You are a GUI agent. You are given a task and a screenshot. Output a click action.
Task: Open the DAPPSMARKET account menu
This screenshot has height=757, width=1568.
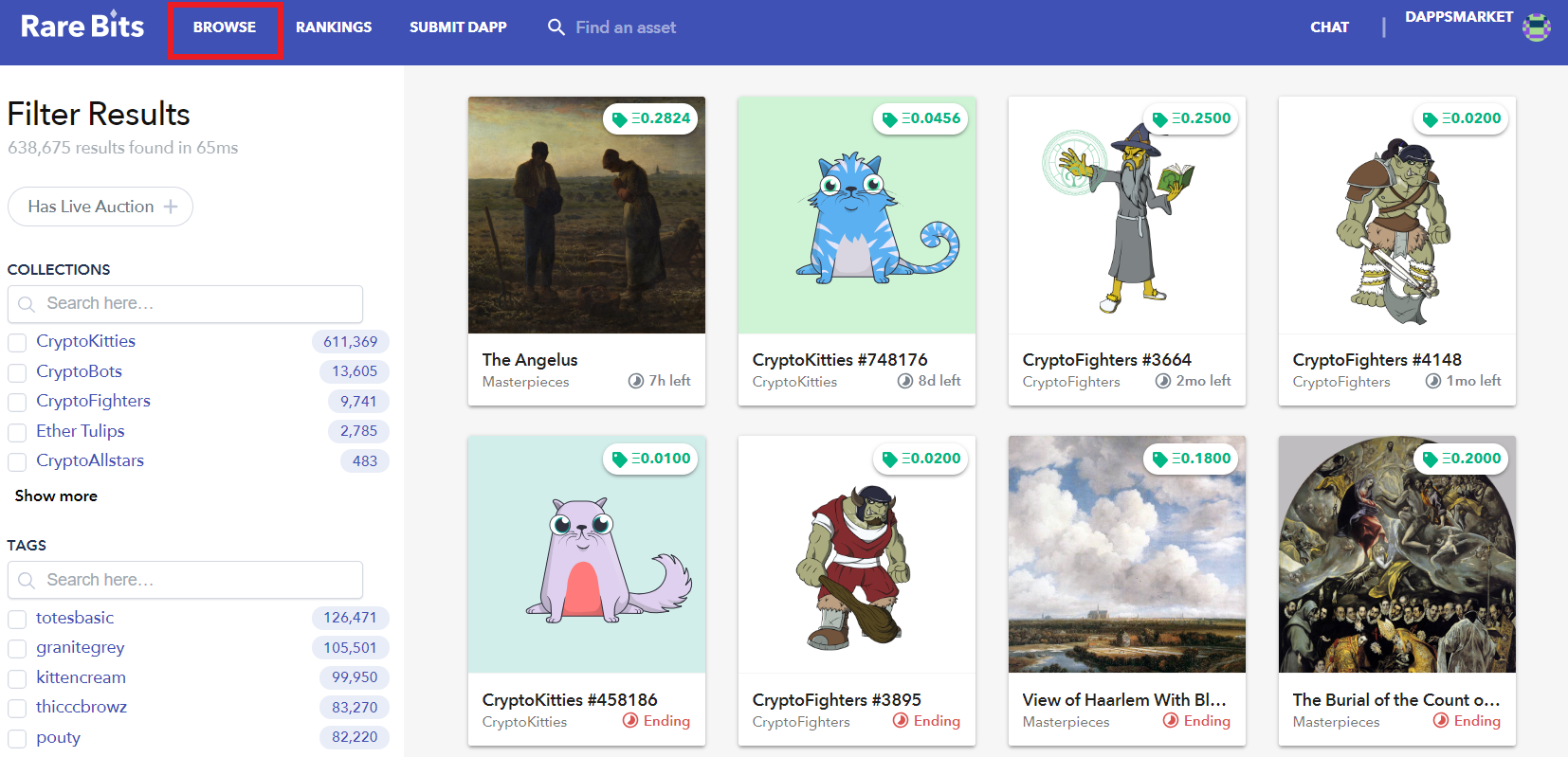(x=1459, y=17)
